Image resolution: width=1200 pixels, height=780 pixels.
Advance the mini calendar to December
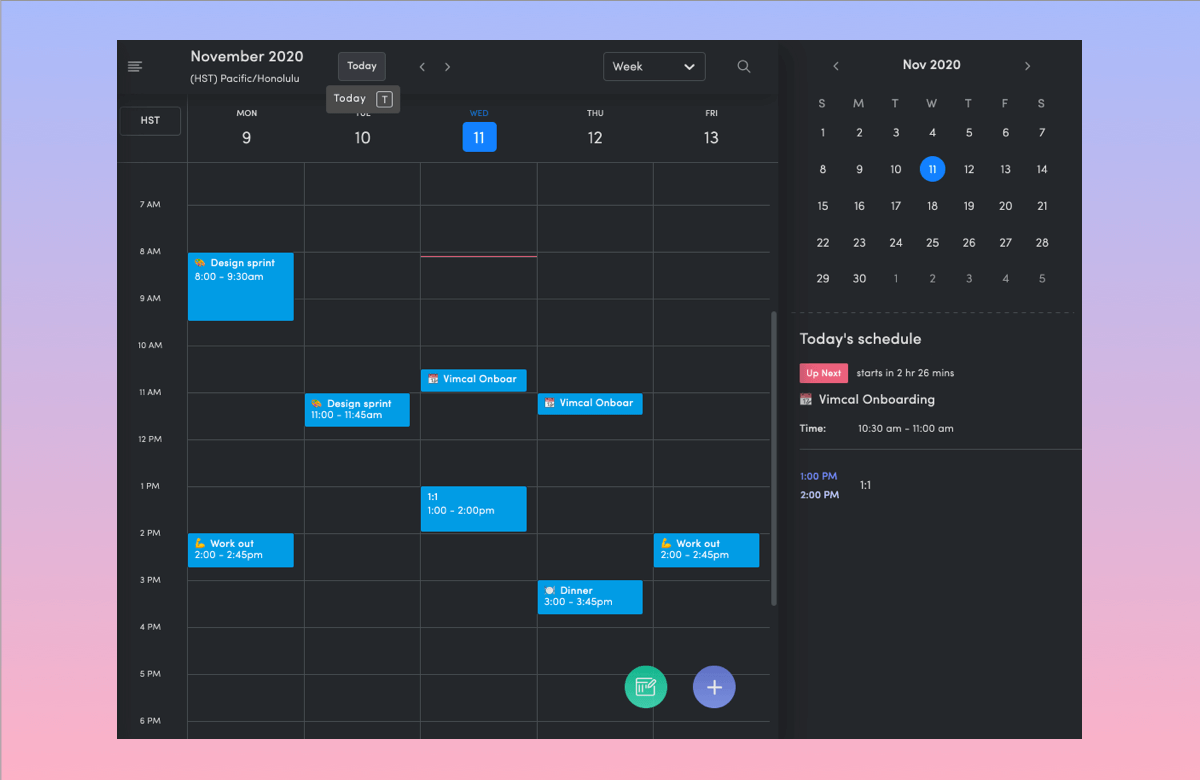click(x=1027, y=66)
